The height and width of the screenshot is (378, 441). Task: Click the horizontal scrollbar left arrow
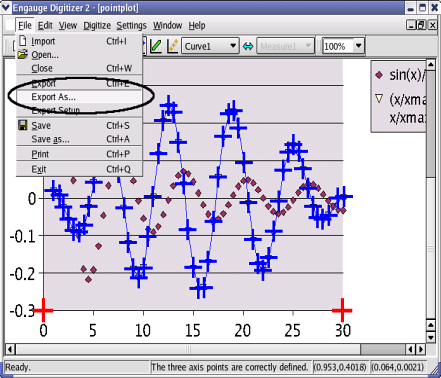pyautogui.click(x=10, y=349)
